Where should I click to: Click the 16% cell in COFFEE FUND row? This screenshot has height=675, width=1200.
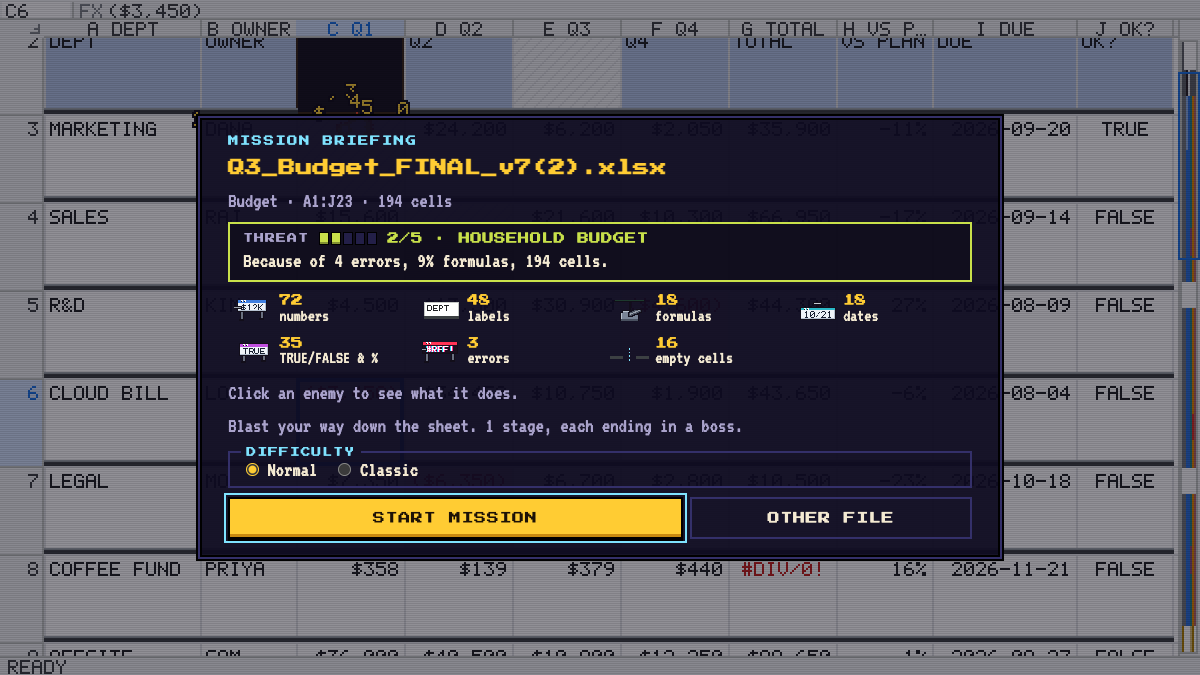(x=885, y=598)
